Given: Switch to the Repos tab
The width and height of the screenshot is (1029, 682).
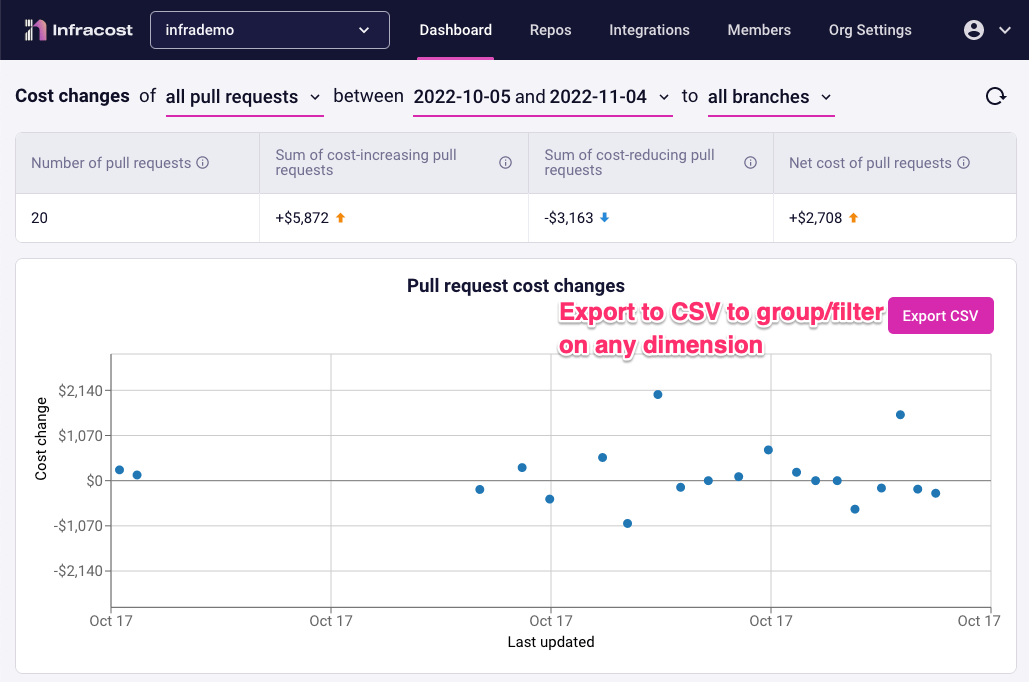Looking at the screenshot, I should coord(550,29).
